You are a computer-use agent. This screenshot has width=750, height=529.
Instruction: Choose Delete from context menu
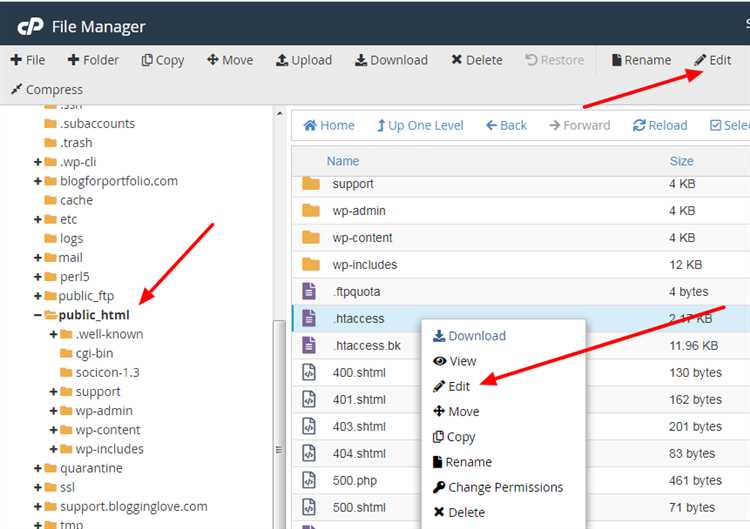[459, 513]
